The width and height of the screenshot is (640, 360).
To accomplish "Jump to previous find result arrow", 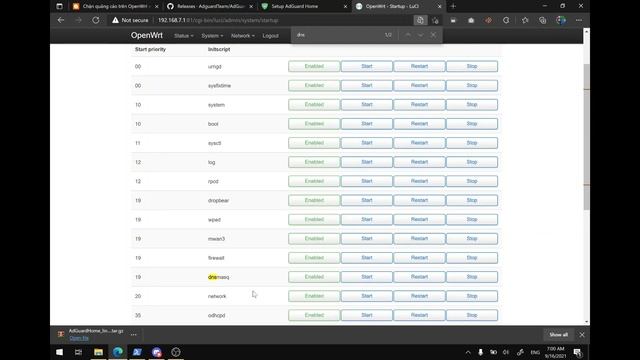I will (x=408, y=35).
